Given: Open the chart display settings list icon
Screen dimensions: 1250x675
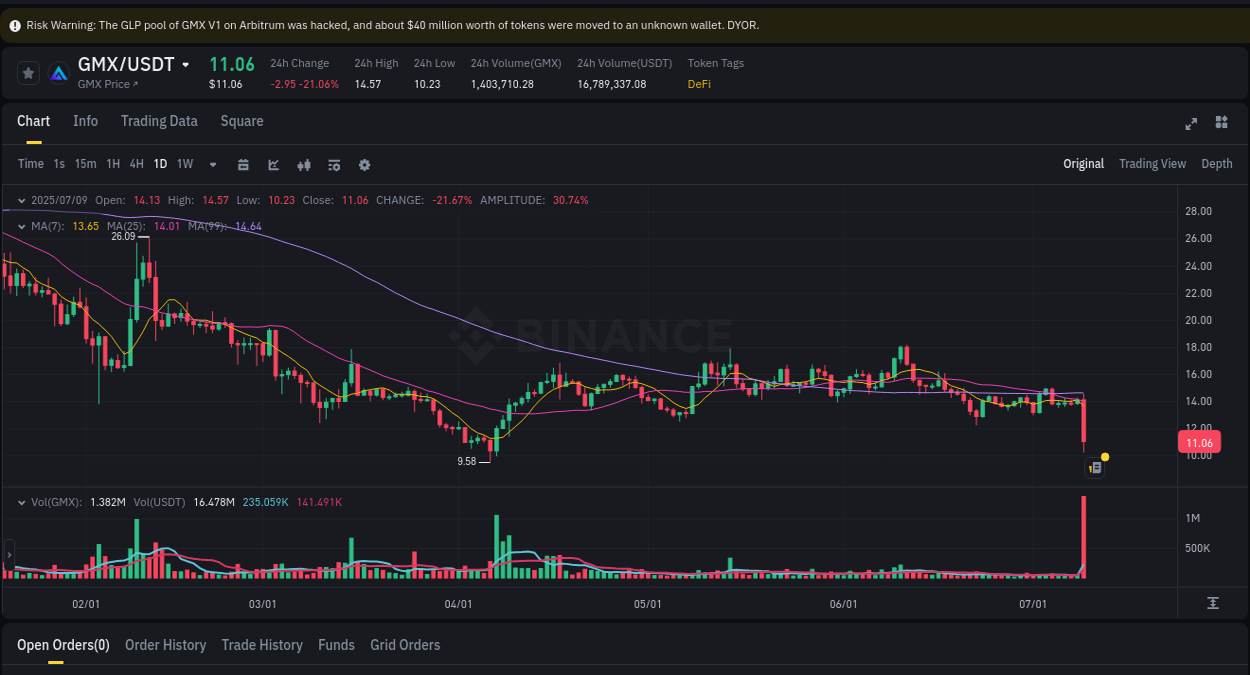Looking at the screenshot, I should (x=334, y=164).
